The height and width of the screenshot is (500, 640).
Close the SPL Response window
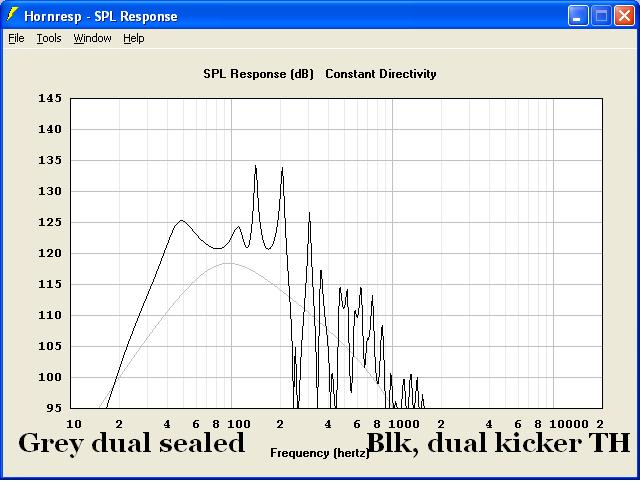pos(624,16)
